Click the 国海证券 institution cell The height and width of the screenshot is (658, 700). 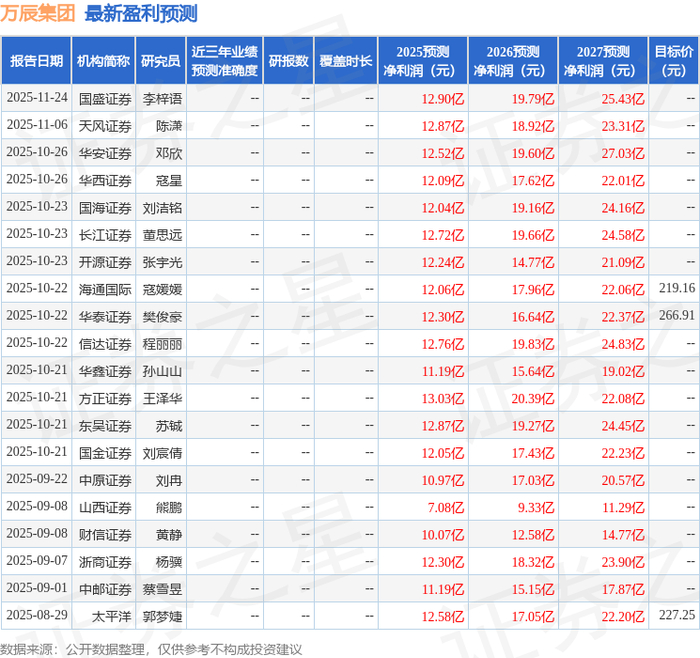point(105,208)
